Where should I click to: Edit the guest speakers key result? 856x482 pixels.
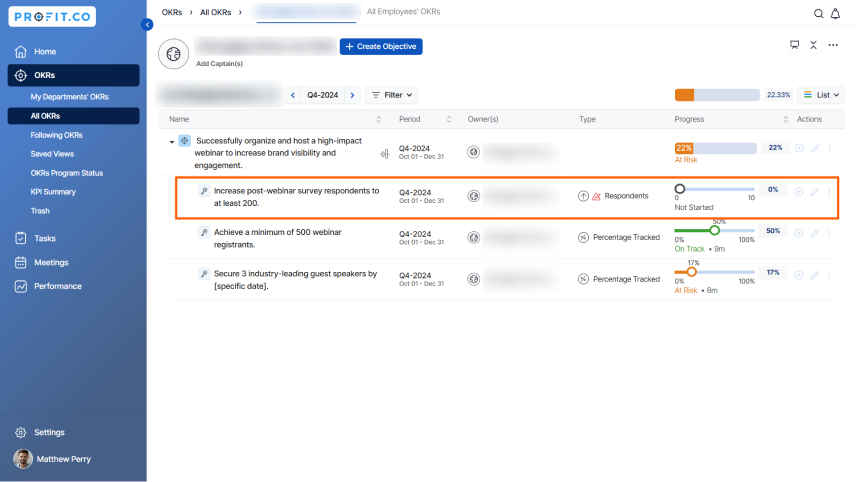click(x=815, y=275)
